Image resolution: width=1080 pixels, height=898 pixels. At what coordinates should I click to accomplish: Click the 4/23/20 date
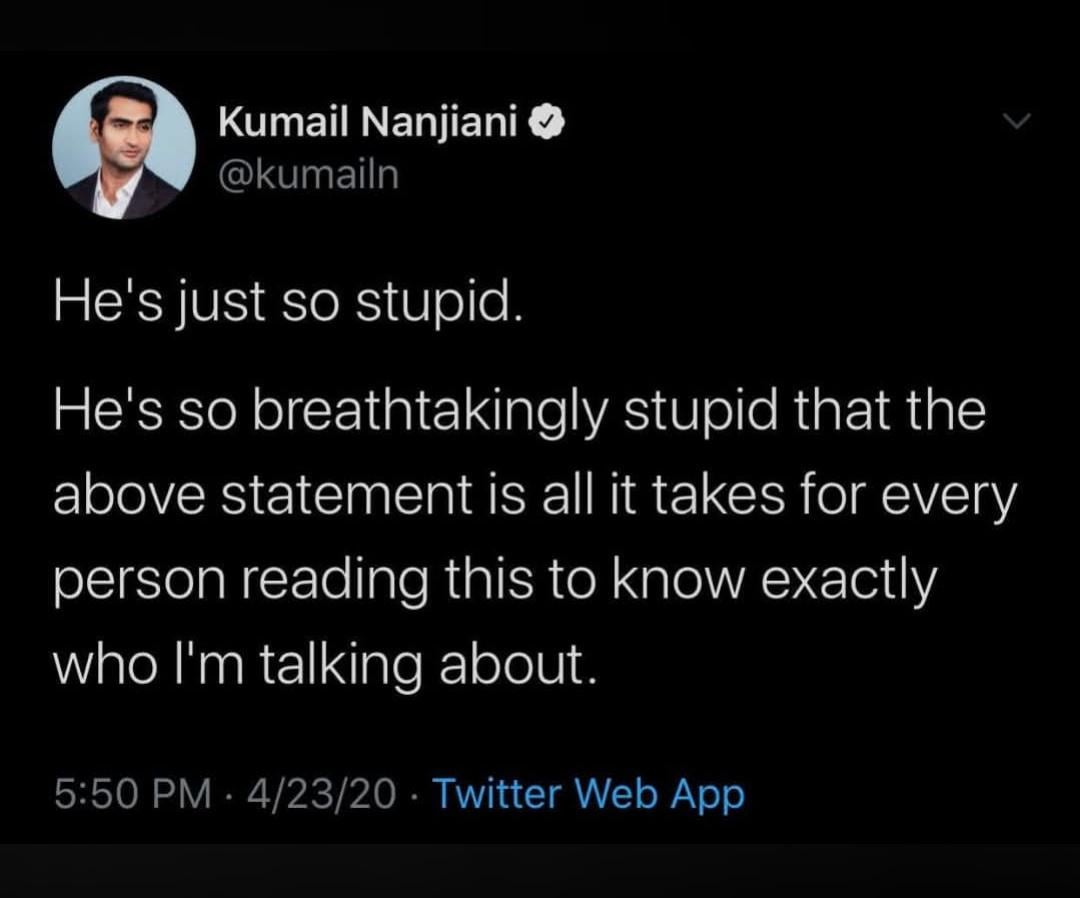tap(321, 796)
